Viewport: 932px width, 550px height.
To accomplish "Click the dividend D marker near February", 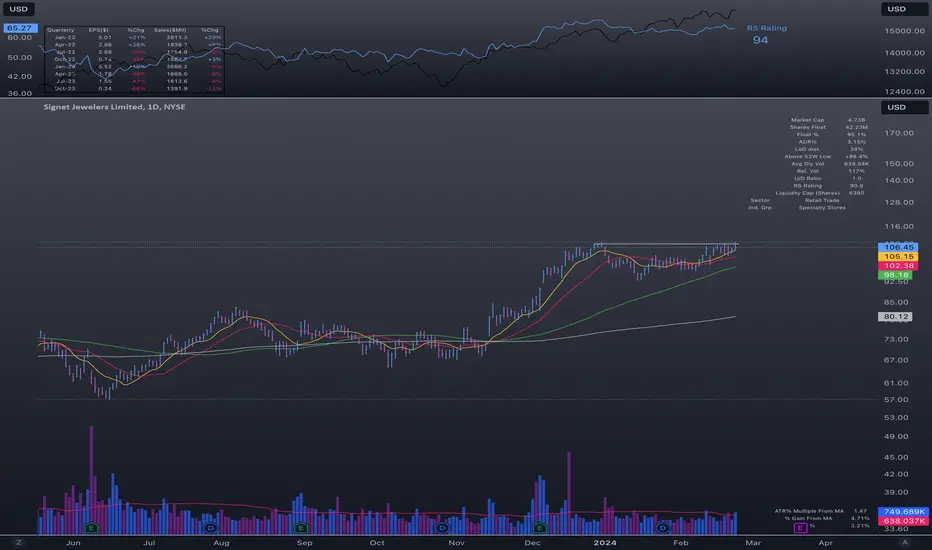I will (663, 527).
